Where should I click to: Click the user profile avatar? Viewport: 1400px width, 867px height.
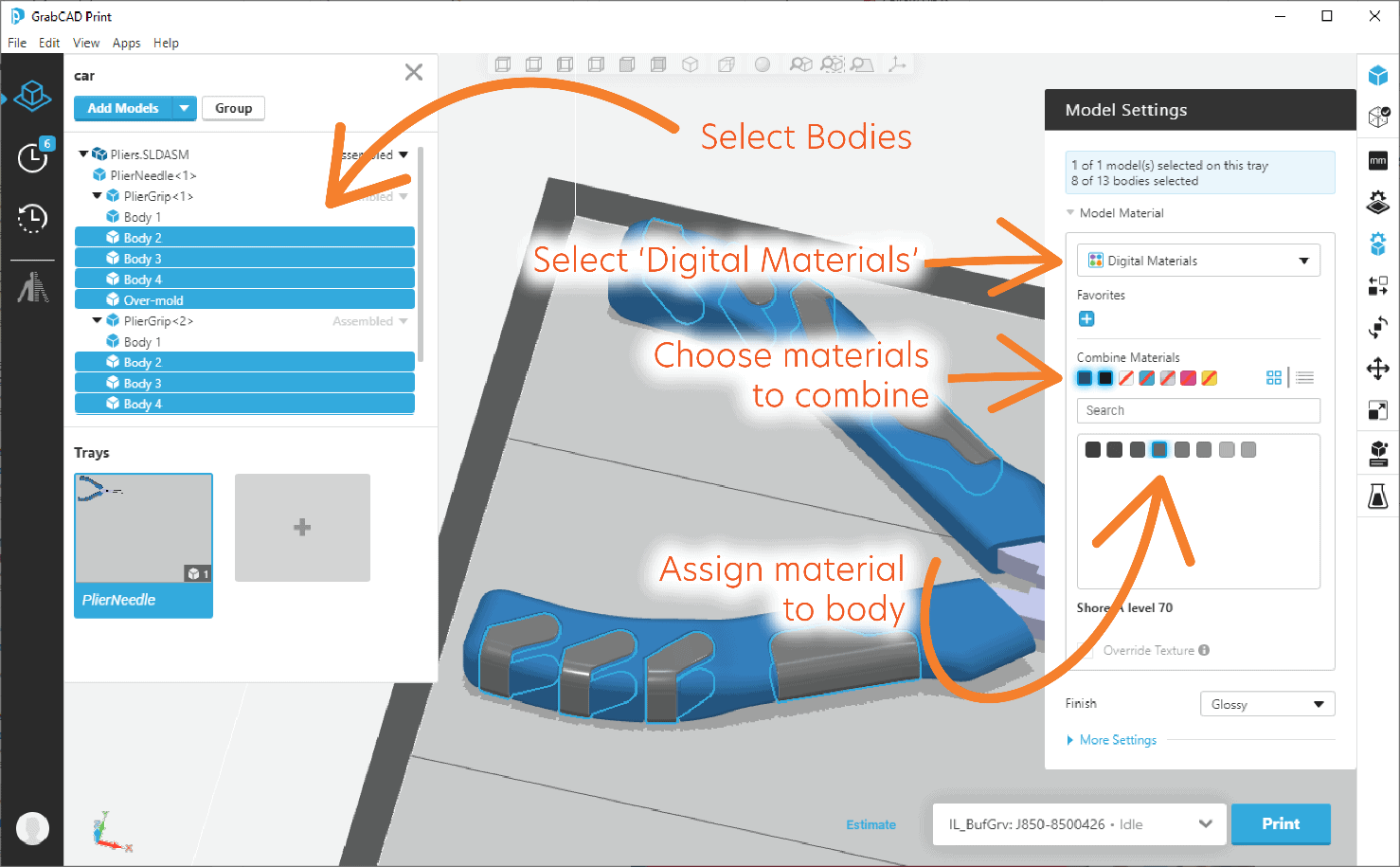tap(32, 828)
